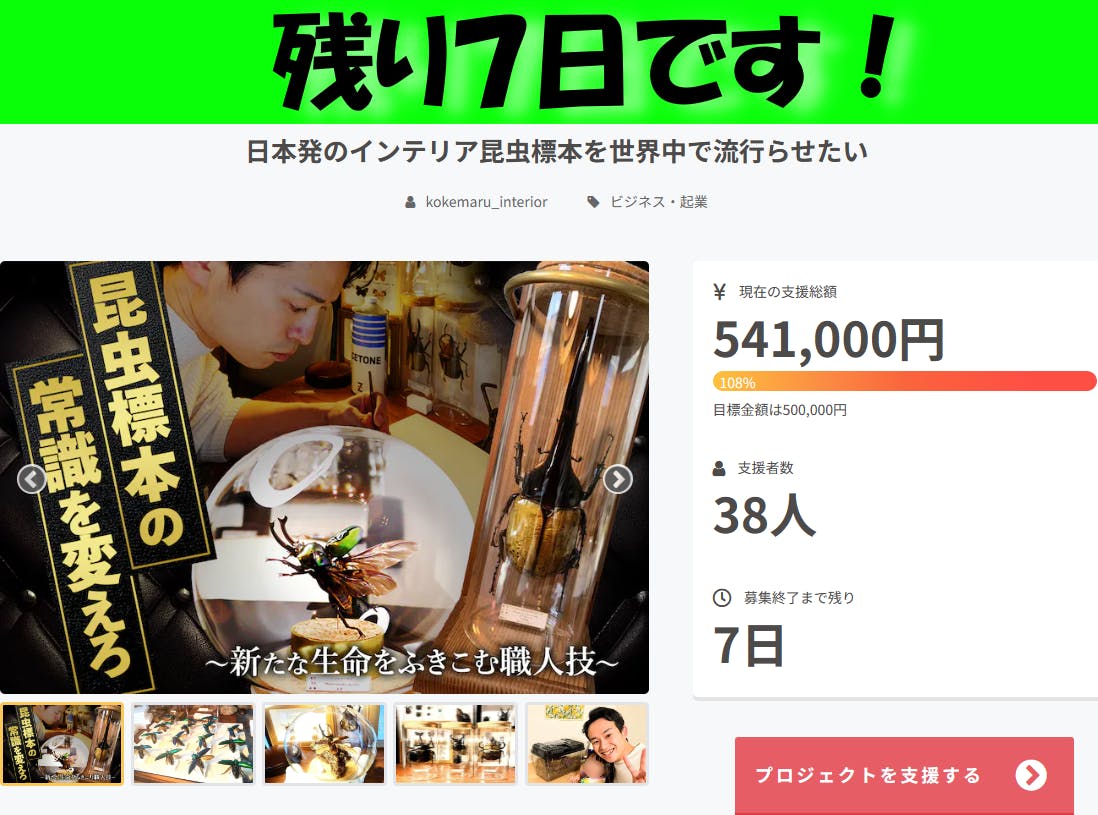Viewport: 1098px width, 815px height.
Task: Click the project title 日本発のインテリア昆虫標本
Action: (557, 152)
